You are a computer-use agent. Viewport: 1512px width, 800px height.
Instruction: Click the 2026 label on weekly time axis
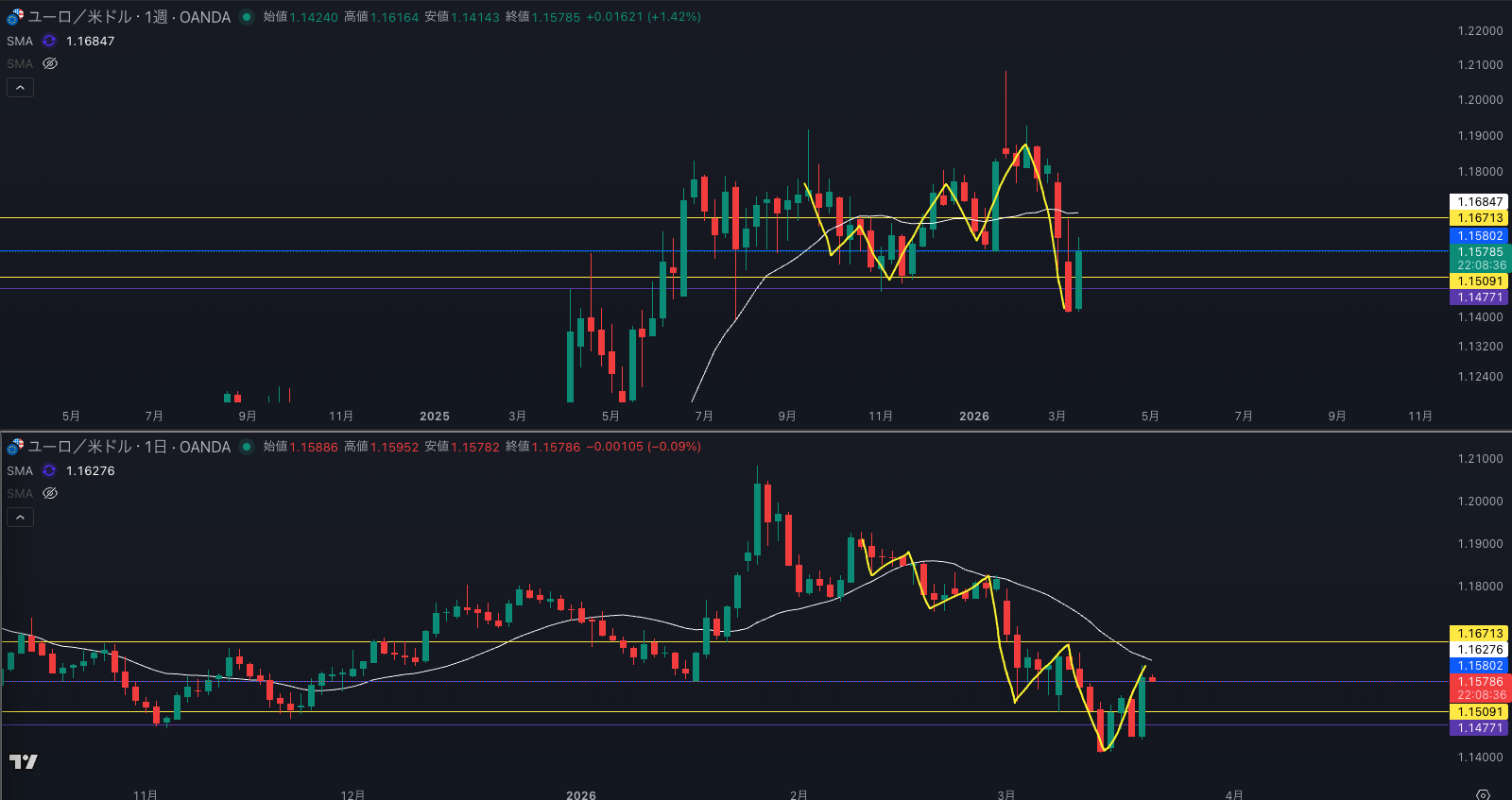[x=973, y=417]
